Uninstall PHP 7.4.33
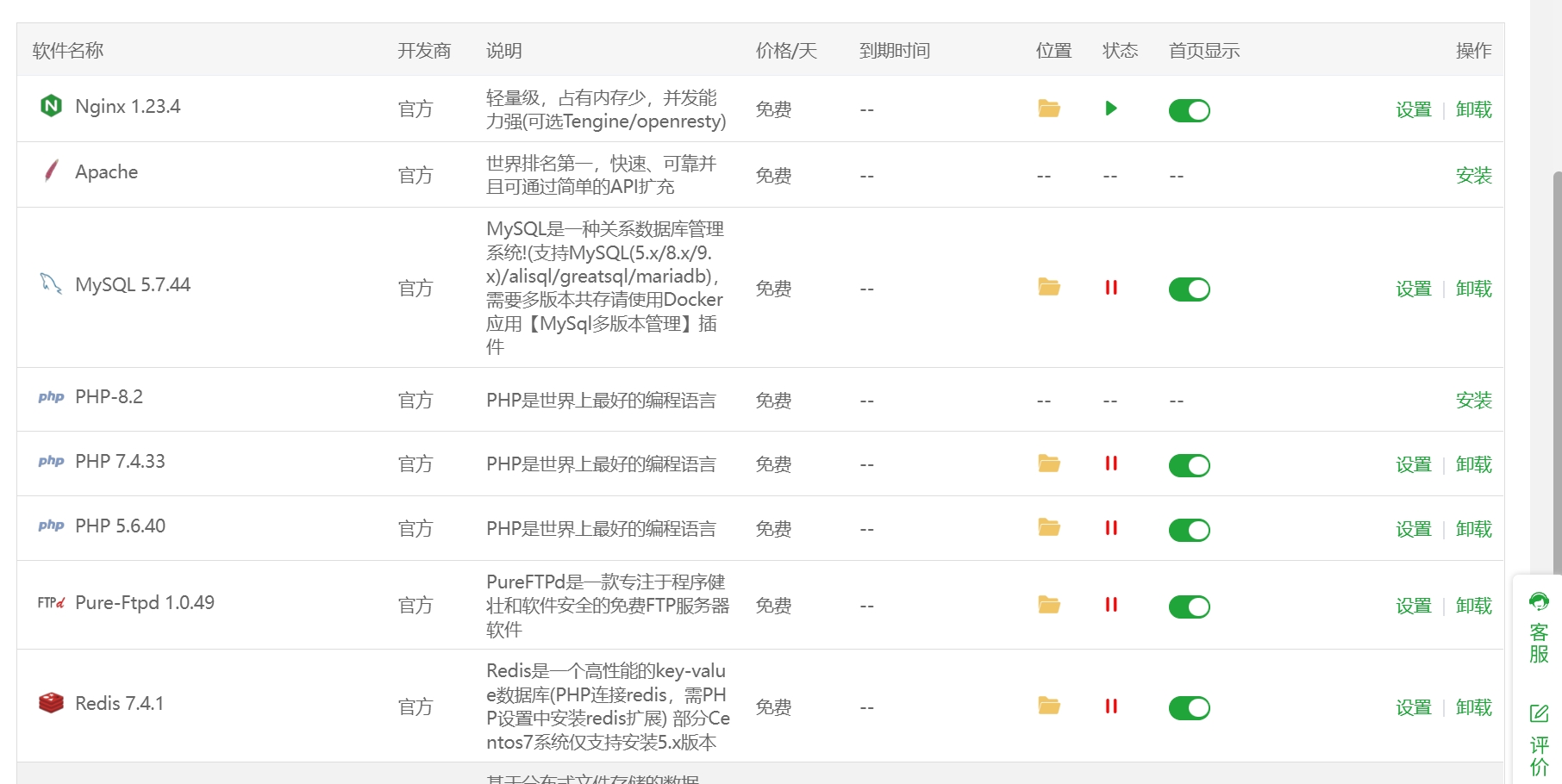The width and height of the screenshot is (1562, 784). coord(1474,464)
